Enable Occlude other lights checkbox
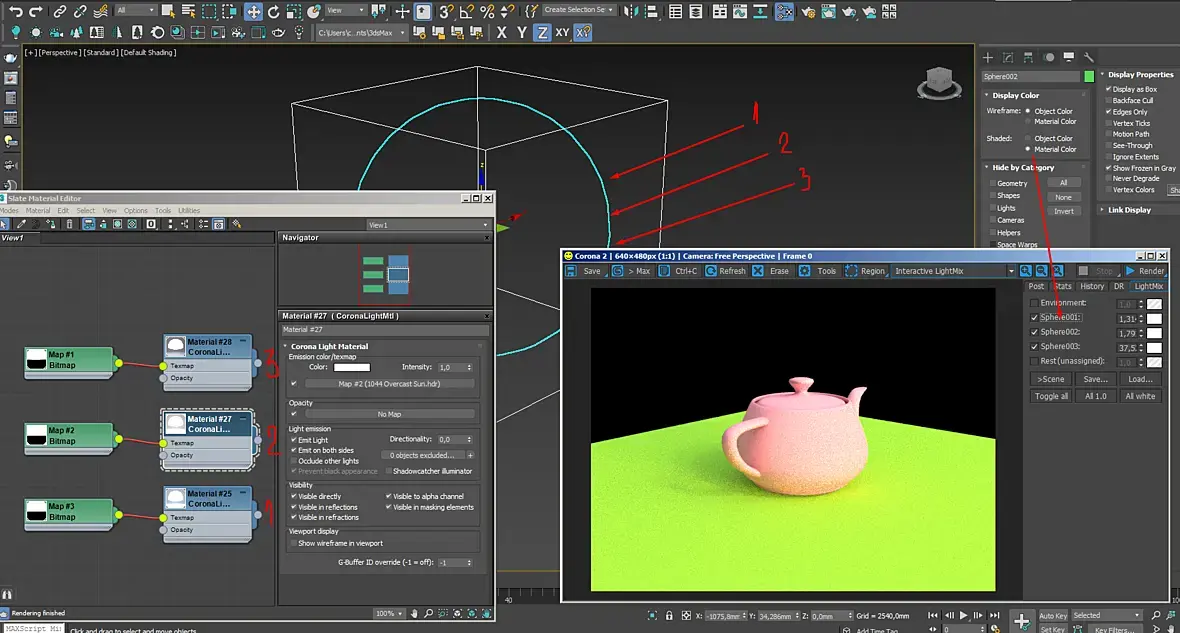The image size is (1180, 633). [293, 461]
